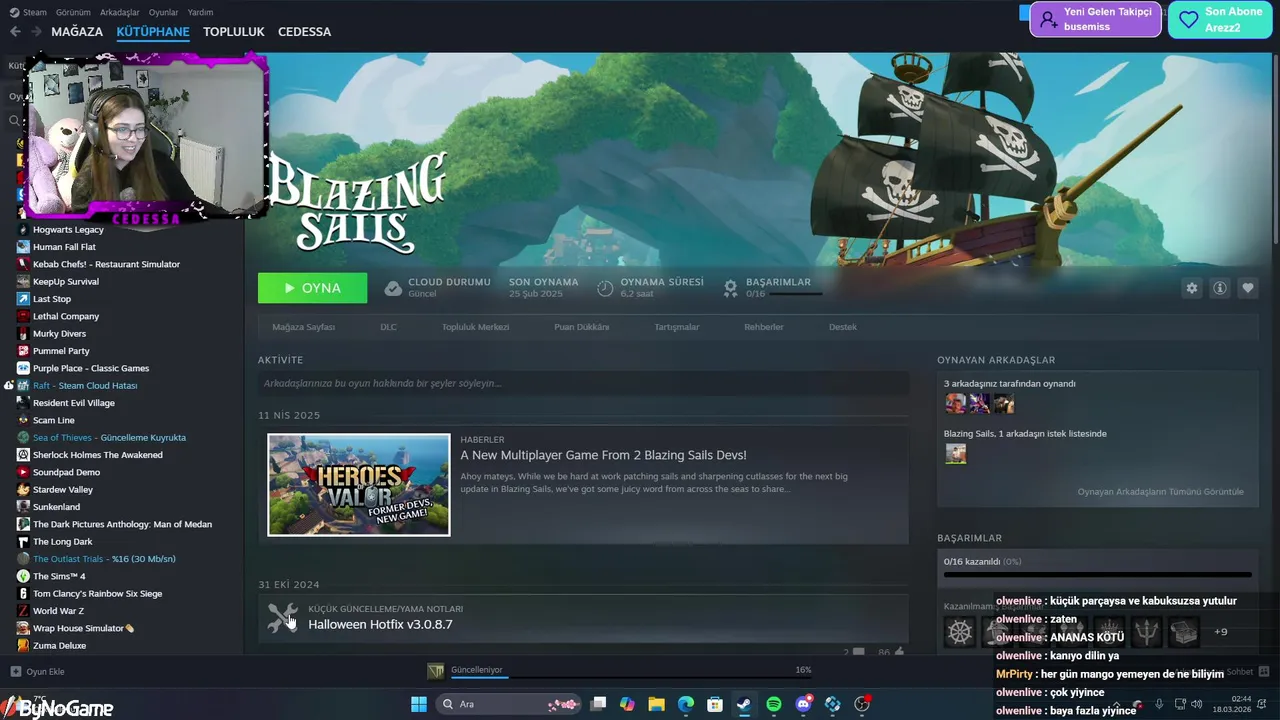Click the Steam icon in taskbar

744,704
